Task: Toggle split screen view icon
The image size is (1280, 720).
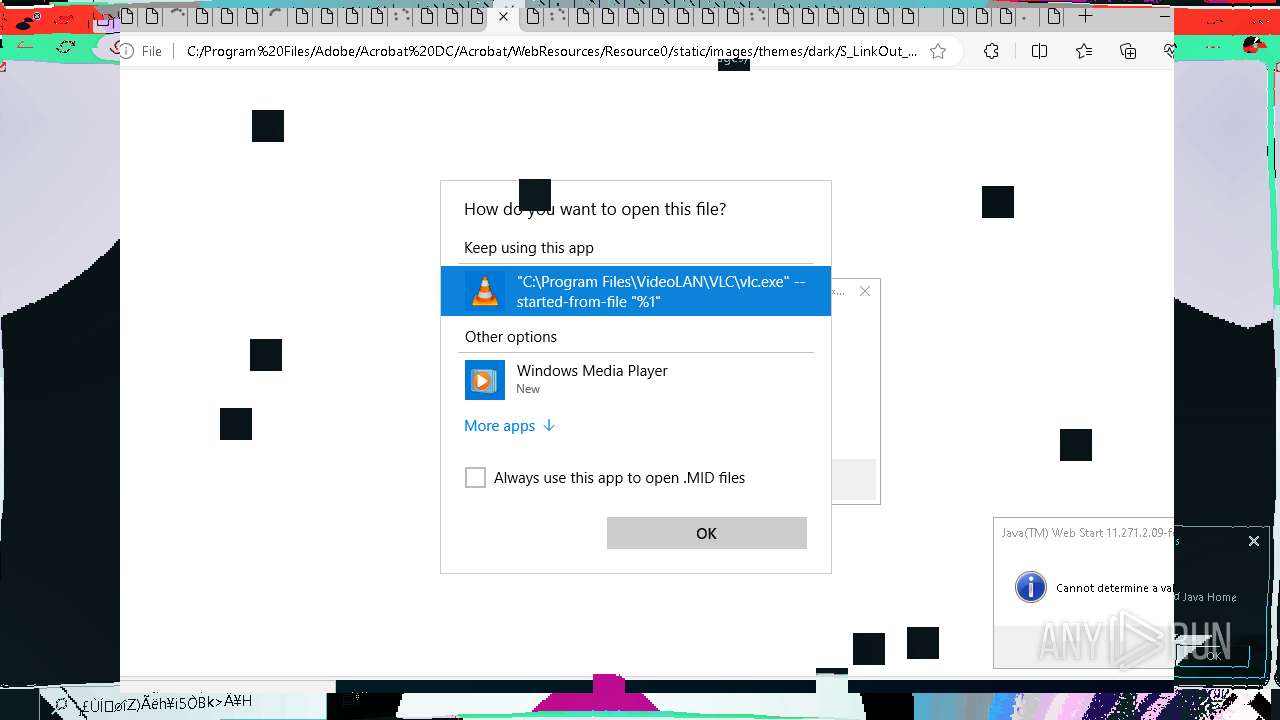Action: pos(1039,51)
